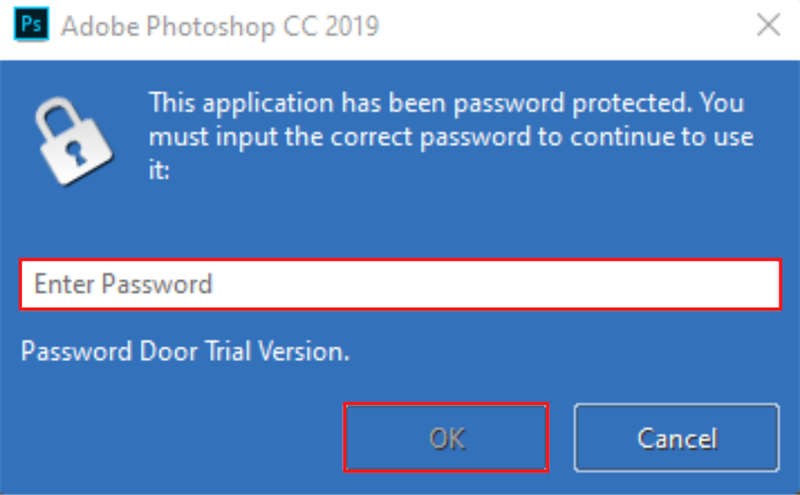The height and width of the screenshot is (495, 800).
Task: Focus the Enter Password input field
Action: pos(400,284)
